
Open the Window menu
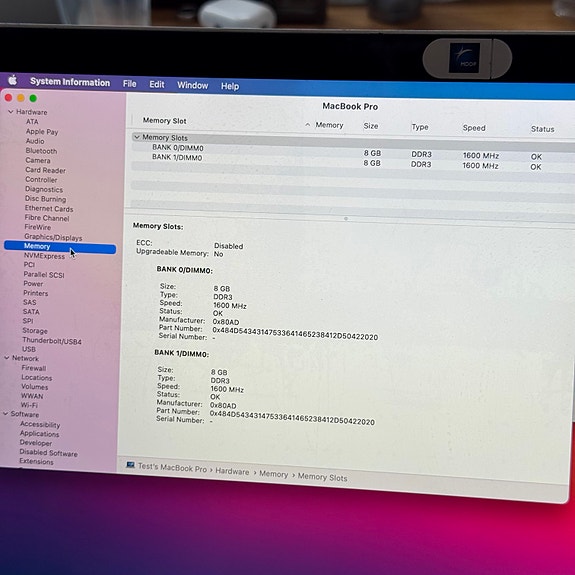tap(193, 85)
